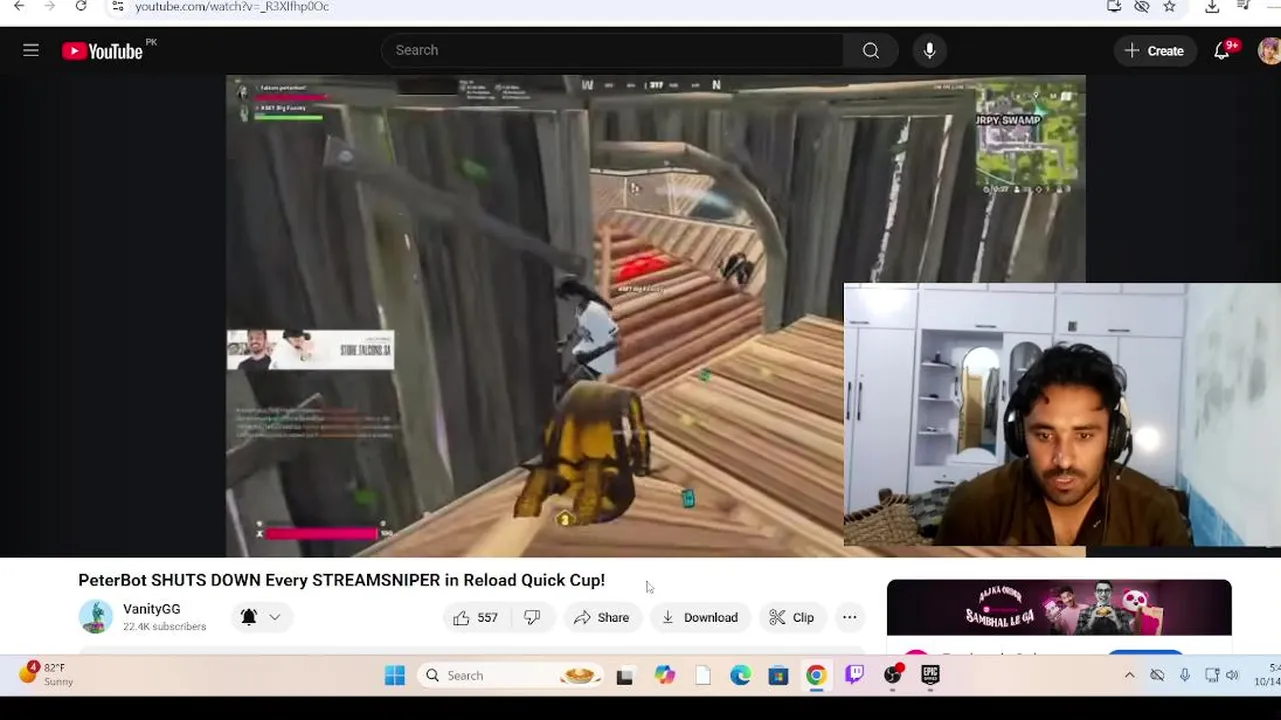The image size is (1281, 720).
Task: Open OBS Studio in the taskbar
Action: (892, 675)
